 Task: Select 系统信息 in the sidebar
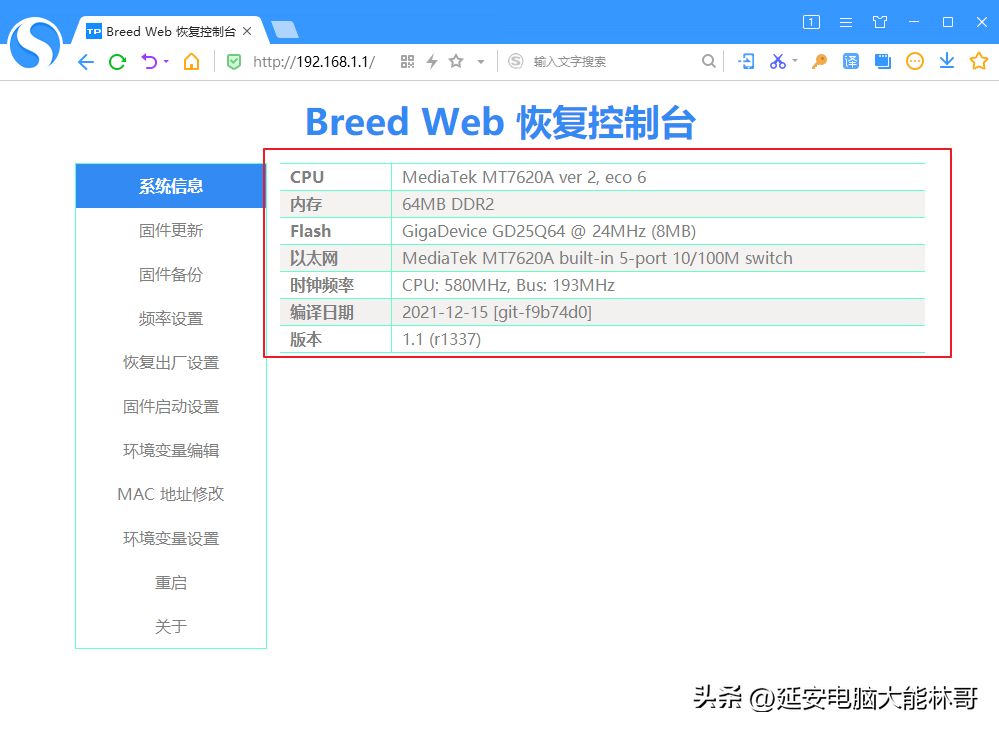[171, 186]
